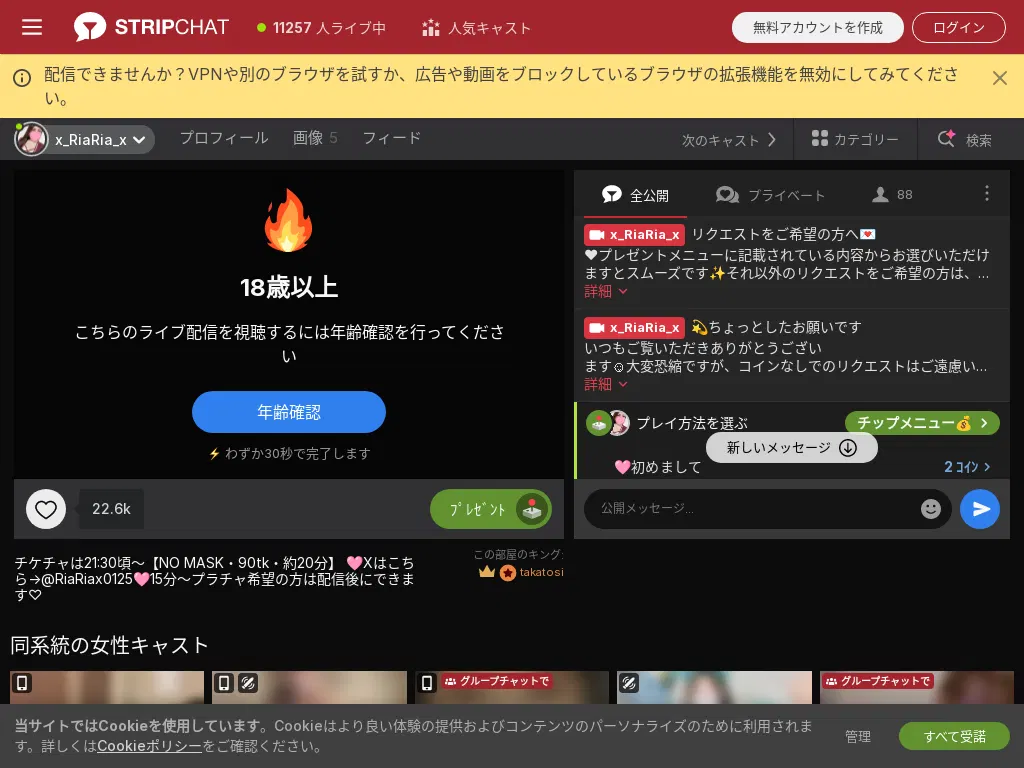Open the Cookieポリシー link
Viewport: 1024px width, 768px height.
[149, 746]
